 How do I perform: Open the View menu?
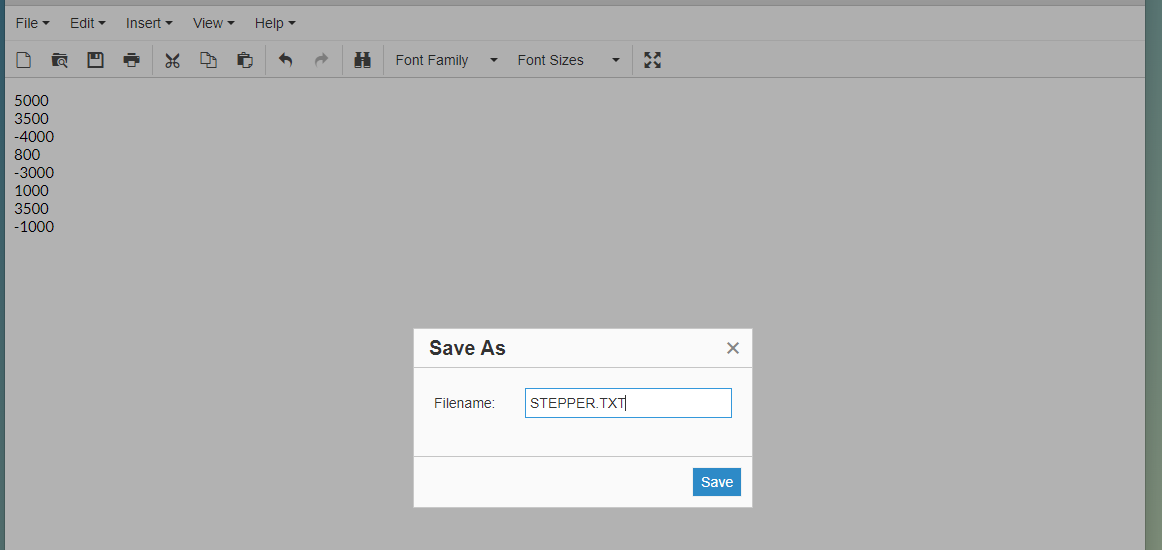click(213, 23)
